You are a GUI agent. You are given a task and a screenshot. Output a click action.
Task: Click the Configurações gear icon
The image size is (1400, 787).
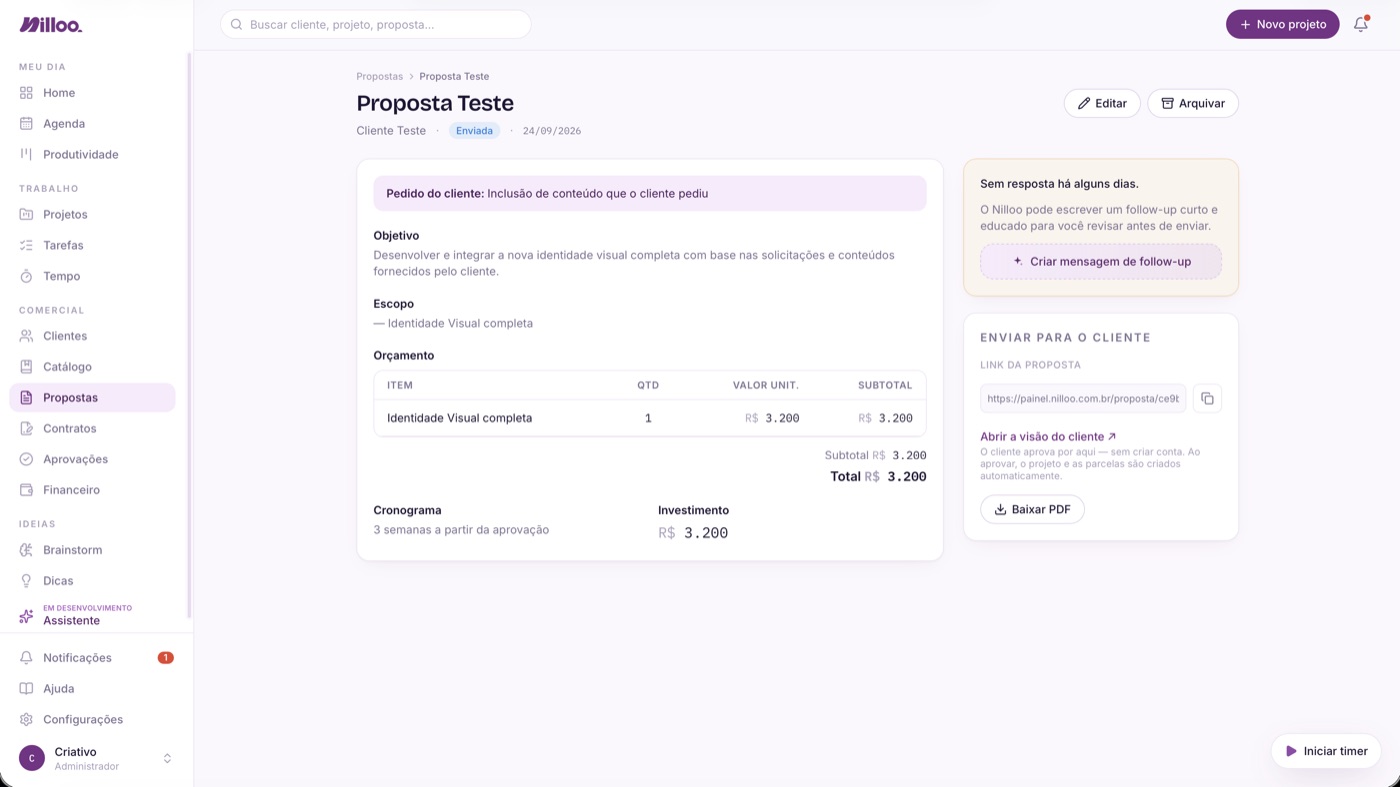click(x=26, y=720)
